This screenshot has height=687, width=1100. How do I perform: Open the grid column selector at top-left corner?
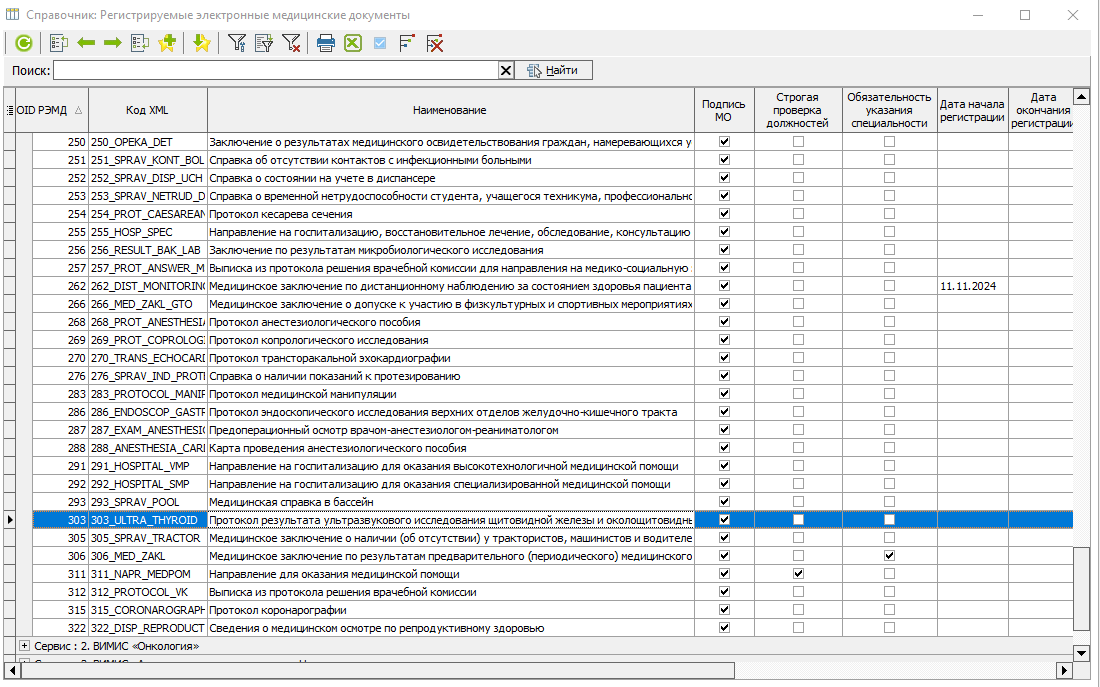pyautogui.click(x=9, y=110)
